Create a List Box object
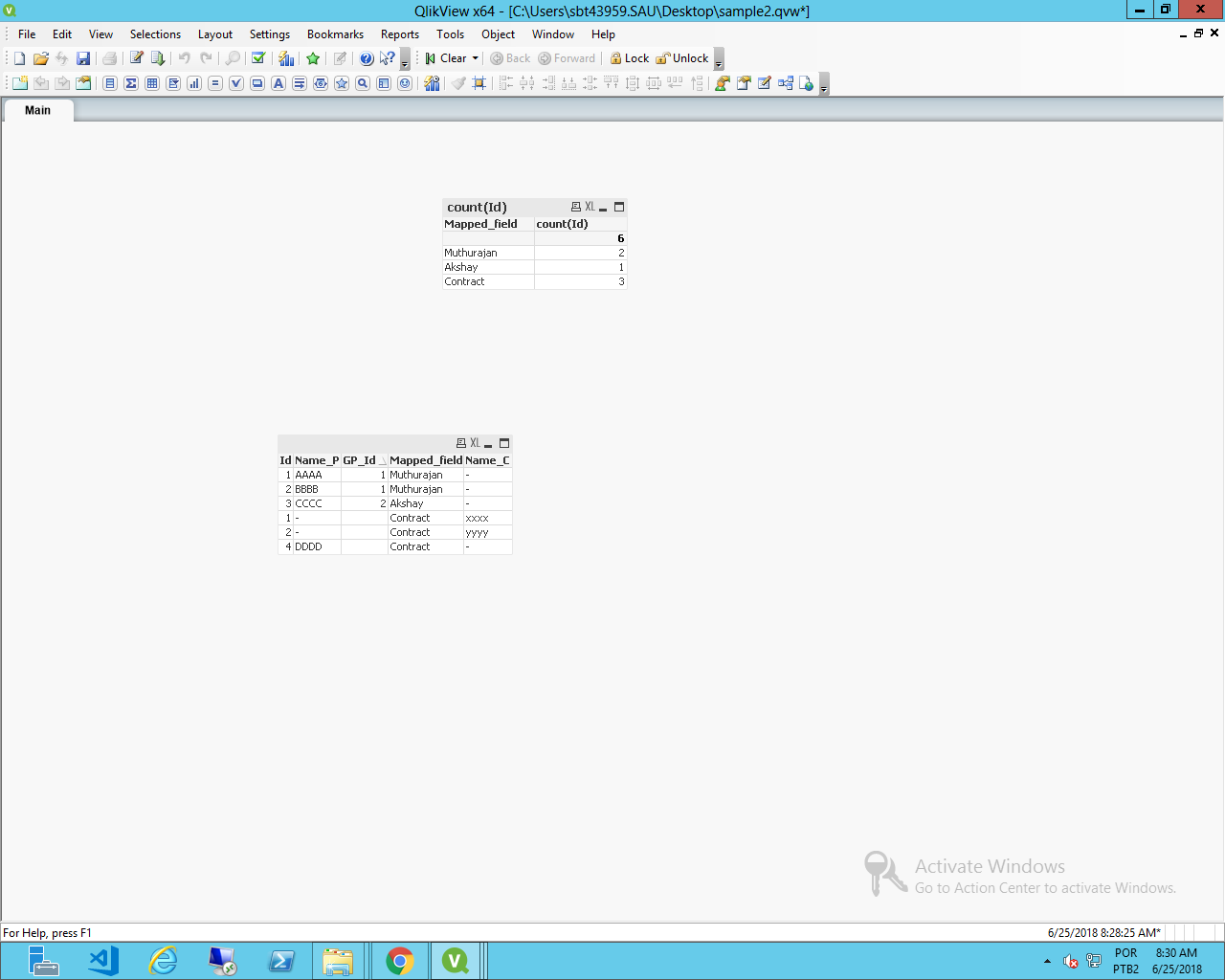 point(110,83)
